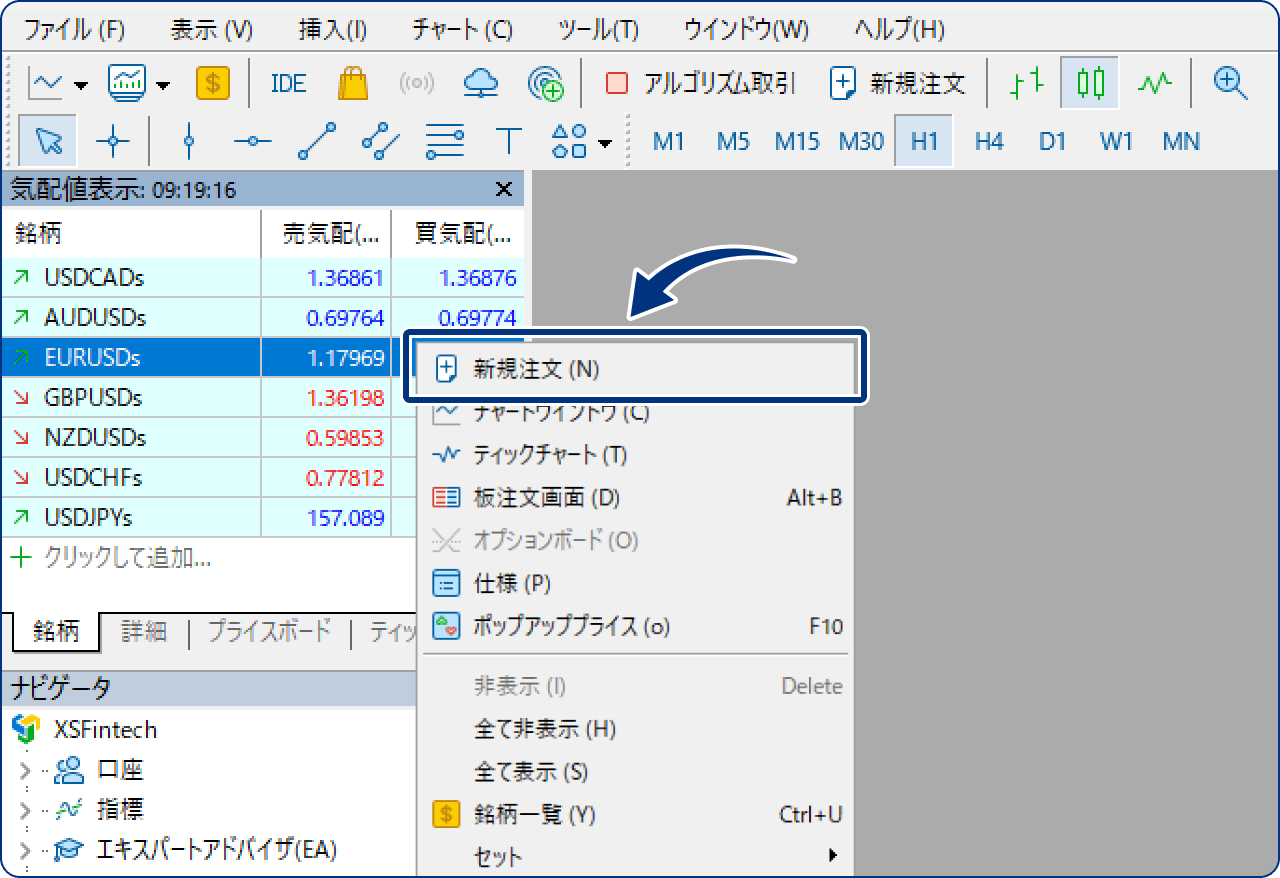
Task: Click the yellow dollar symbols icon
Action: tap(213, 83)
